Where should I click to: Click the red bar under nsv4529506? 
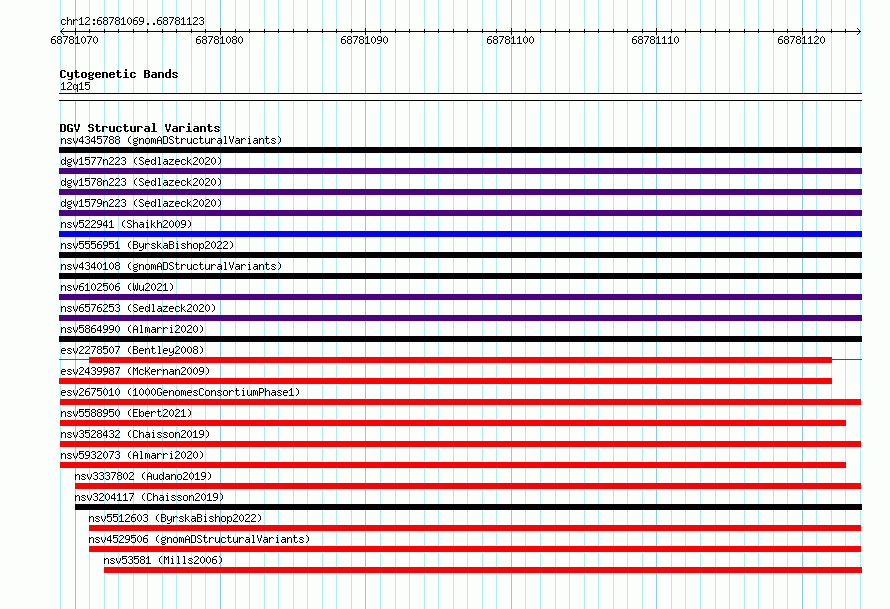475,549
